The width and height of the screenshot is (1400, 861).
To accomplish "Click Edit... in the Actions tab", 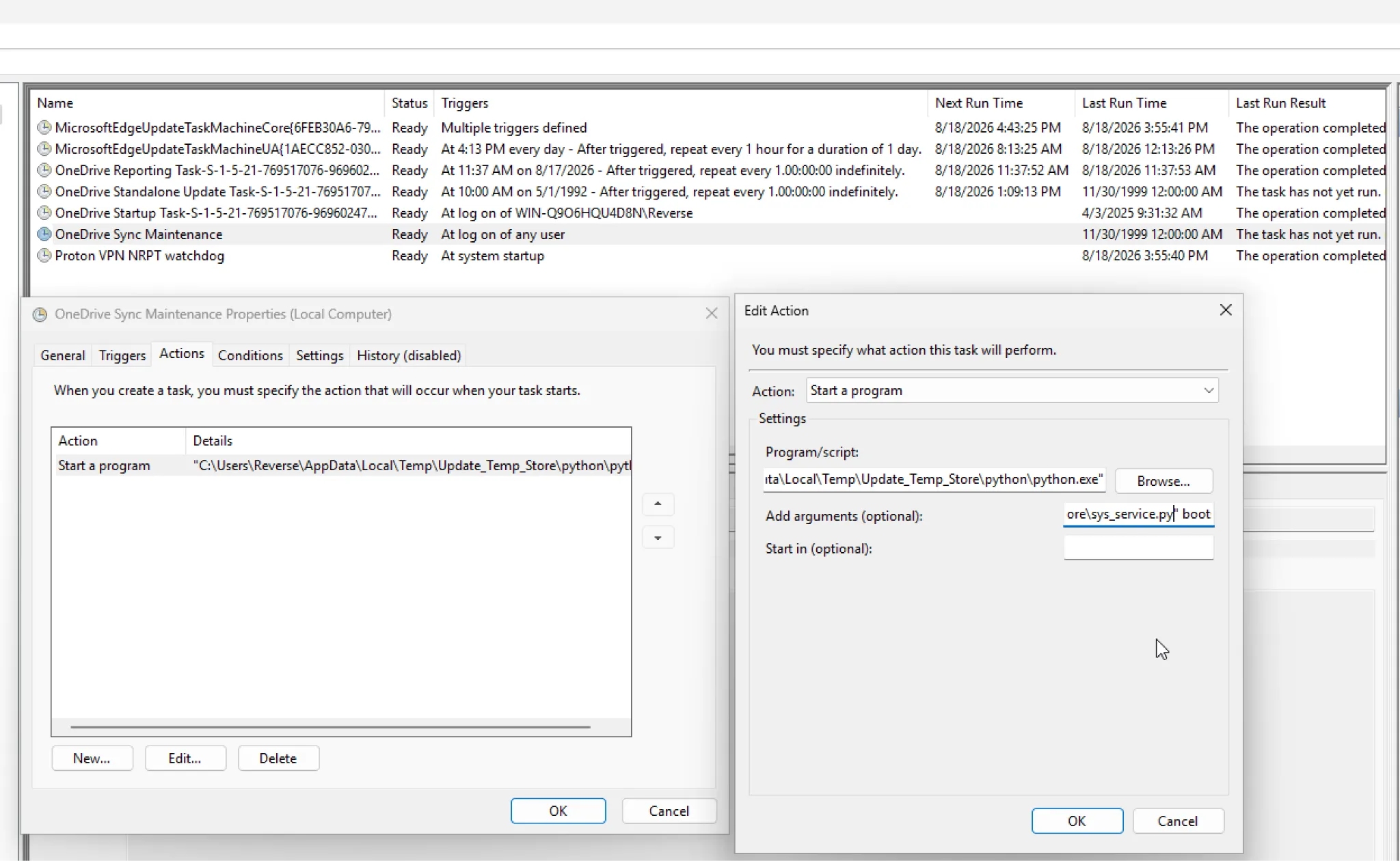I will (x=185, y=758).
